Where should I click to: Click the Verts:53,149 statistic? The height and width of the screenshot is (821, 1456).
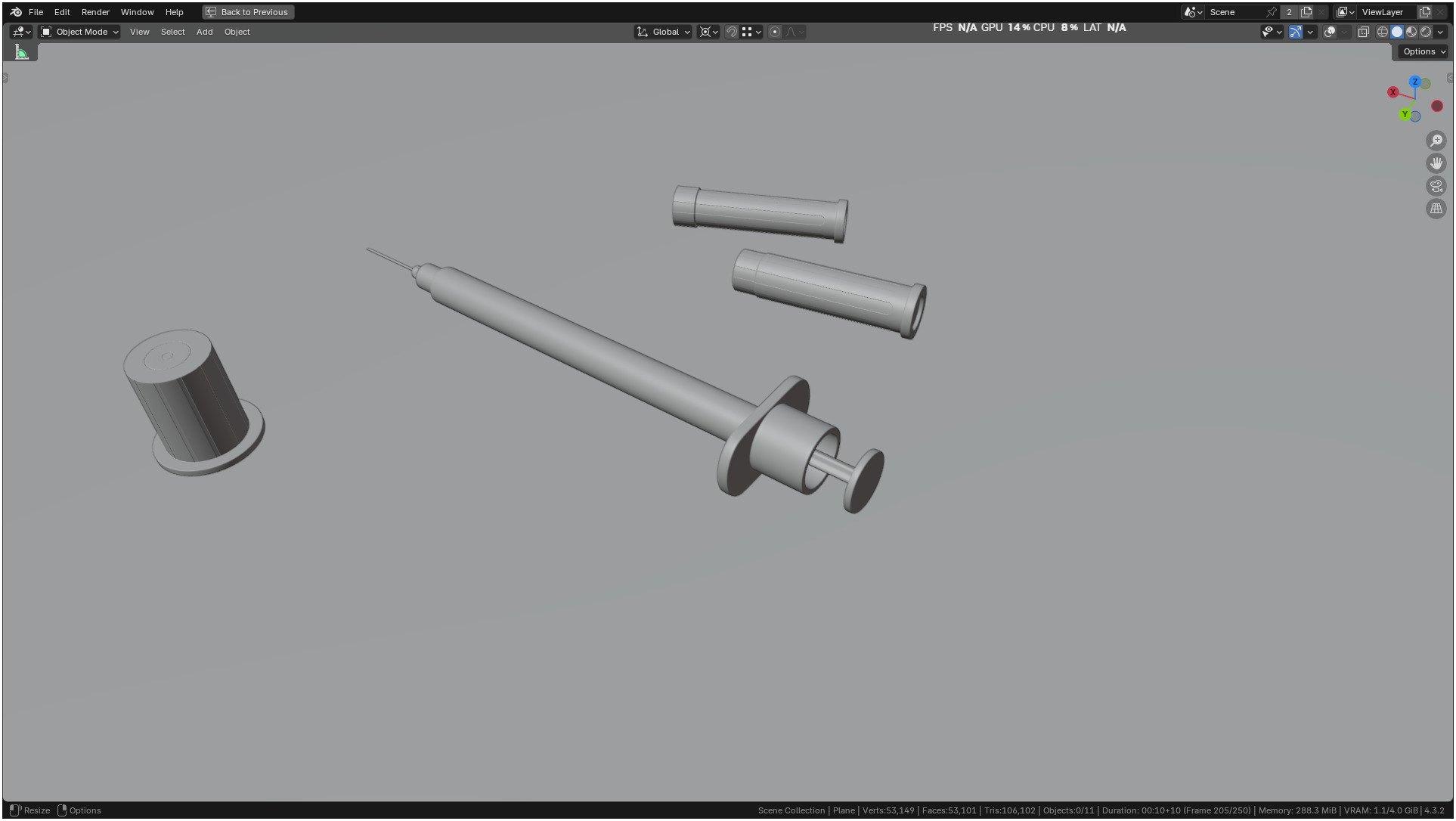pyautogui.click(x=888, y=810)
